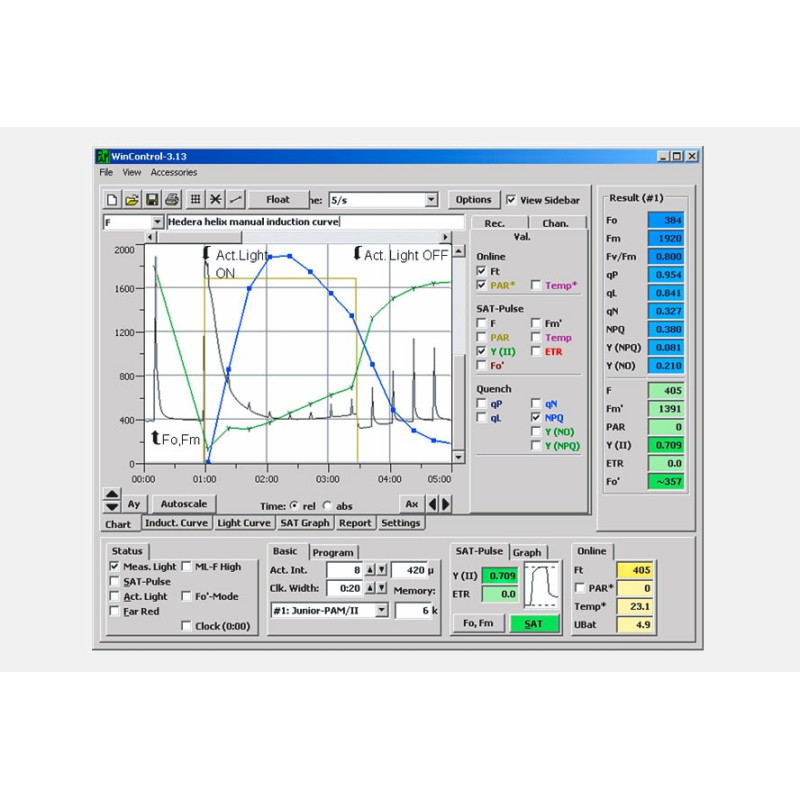
Task: Click the scissors cut icon
Action: pos(216,199)
